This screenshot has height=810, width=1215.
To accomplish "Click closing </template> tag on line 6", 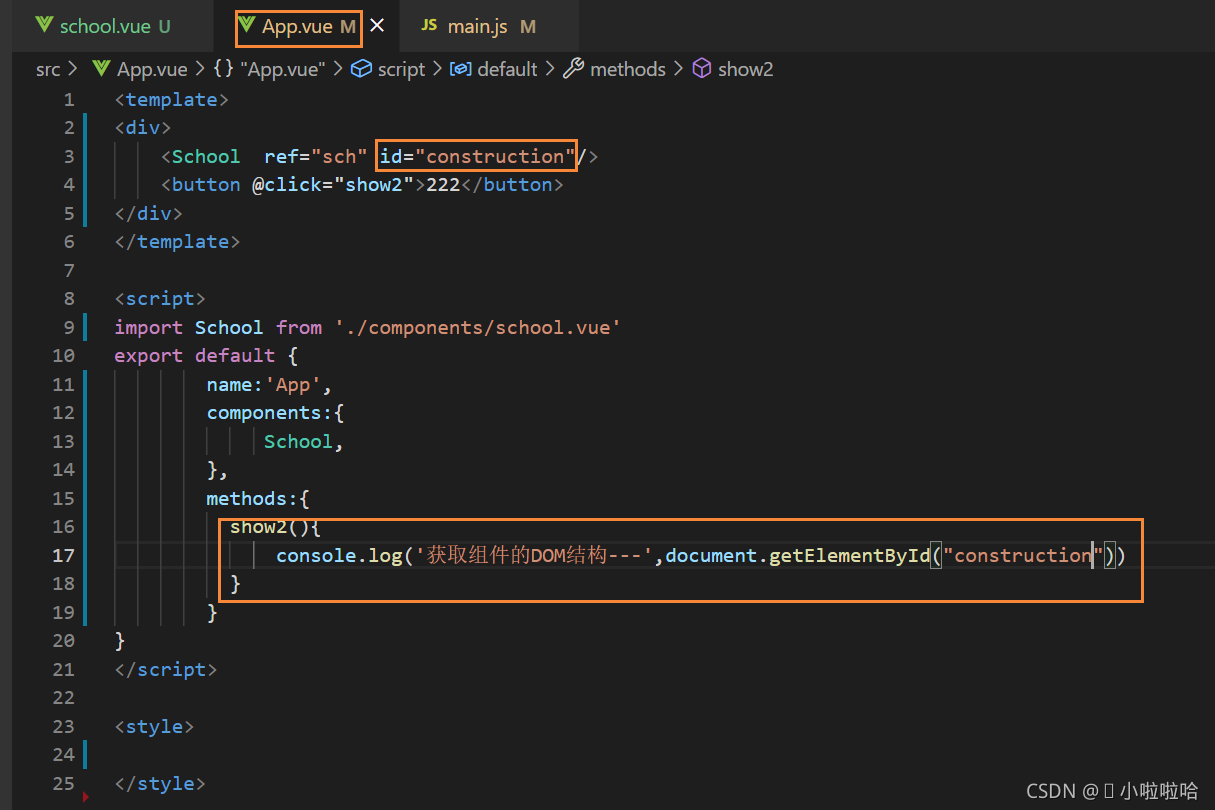I will tap(177, 241).
